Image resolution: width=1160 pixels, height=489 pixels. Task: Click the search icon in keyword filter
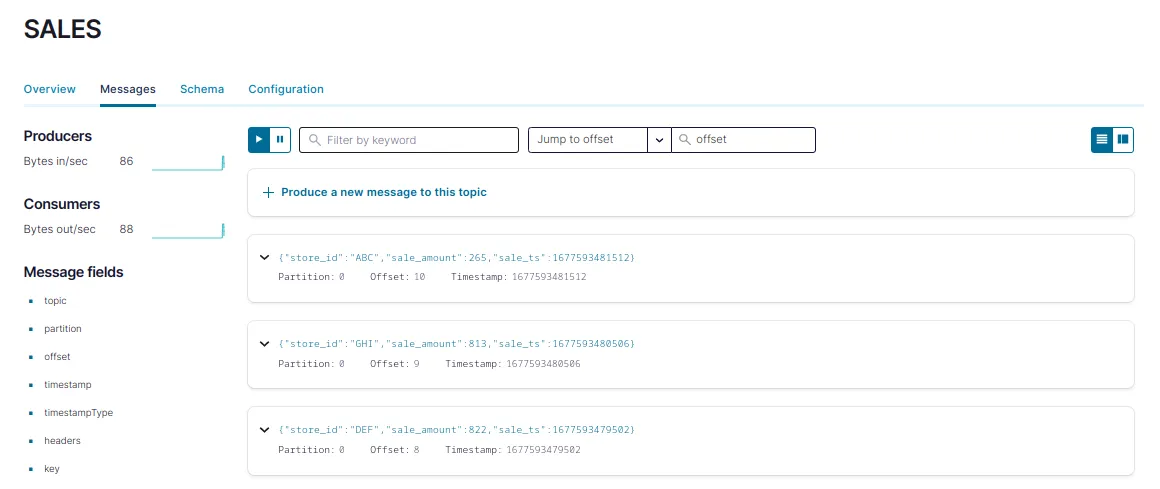click(314, 140)
